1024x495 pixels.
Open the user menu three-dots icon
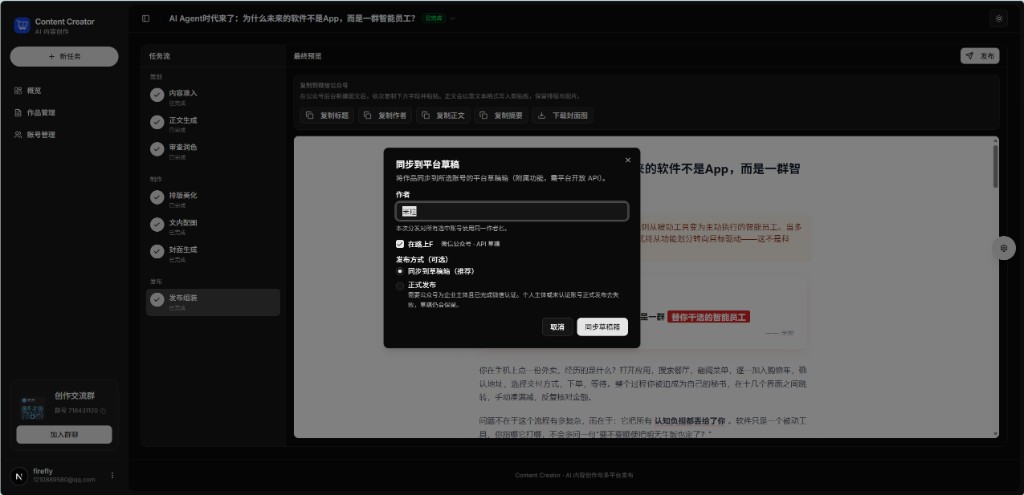pyautogui.click(x=112, y=475)
